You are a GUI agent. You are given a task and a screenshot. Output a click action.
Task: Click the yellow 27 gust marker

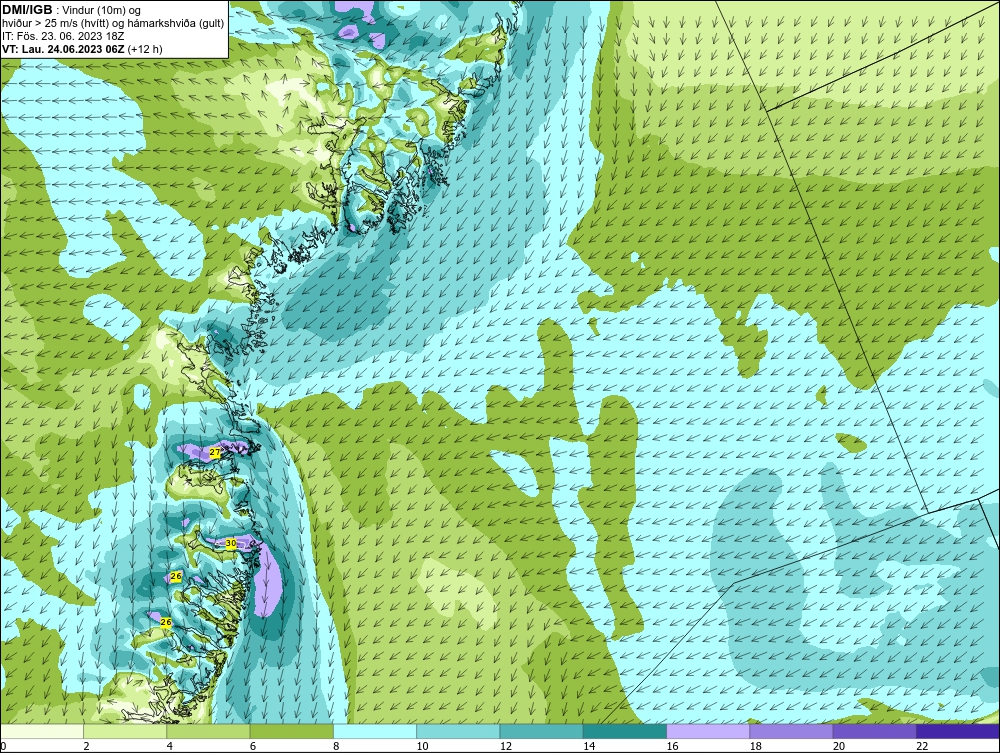215,453
